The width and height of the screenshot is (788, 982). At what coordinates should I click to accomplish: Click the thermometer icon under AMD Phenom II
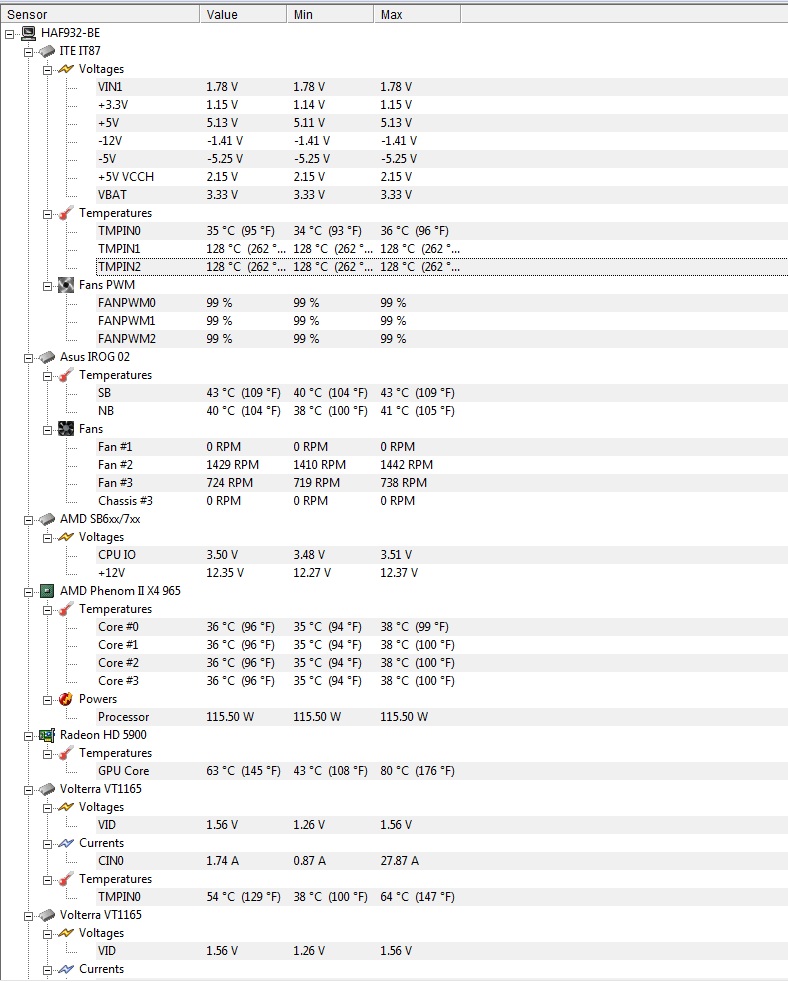click(66, 609)
